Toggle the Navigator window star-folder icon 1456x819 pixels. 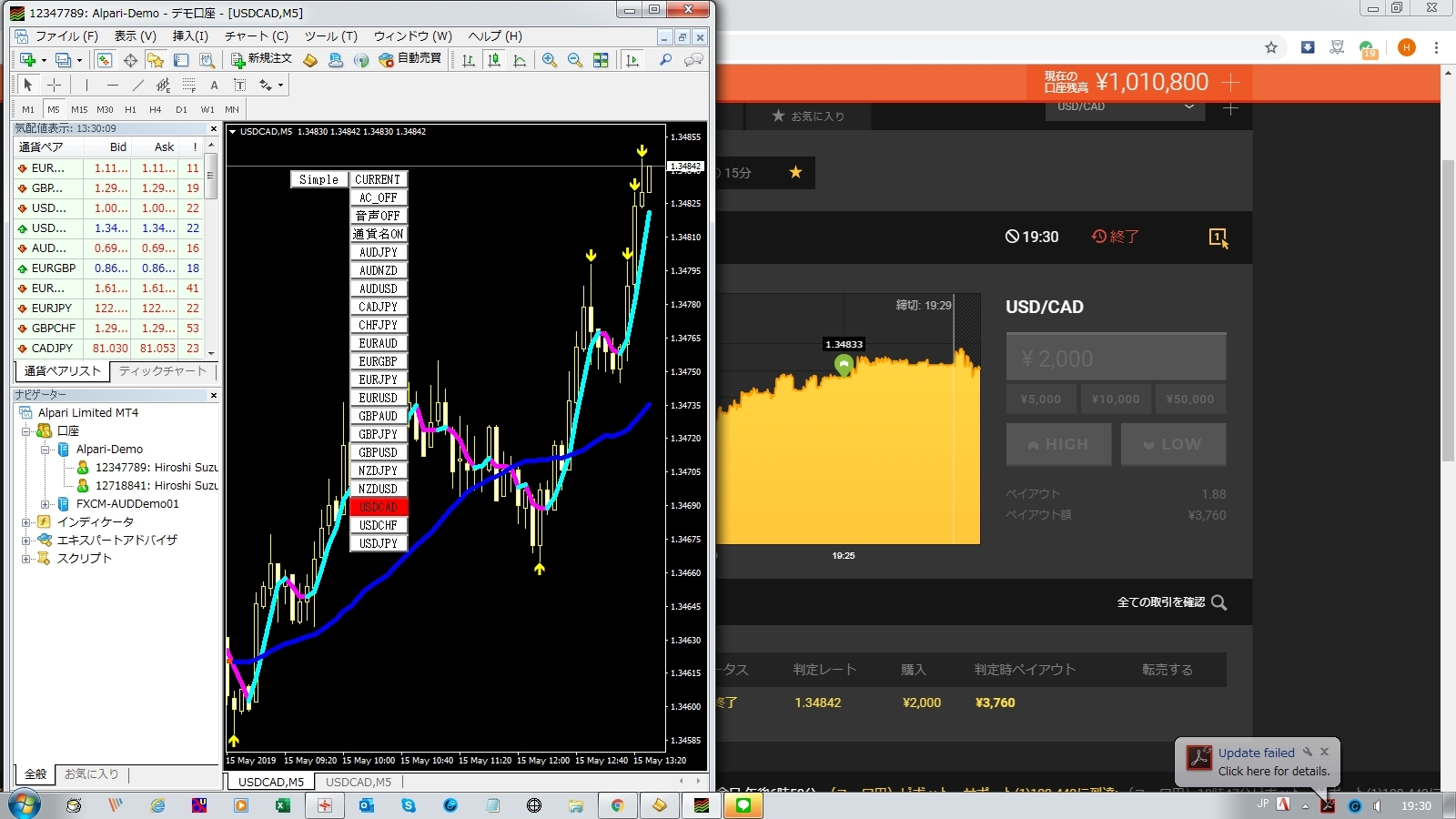tap(156, 60)
